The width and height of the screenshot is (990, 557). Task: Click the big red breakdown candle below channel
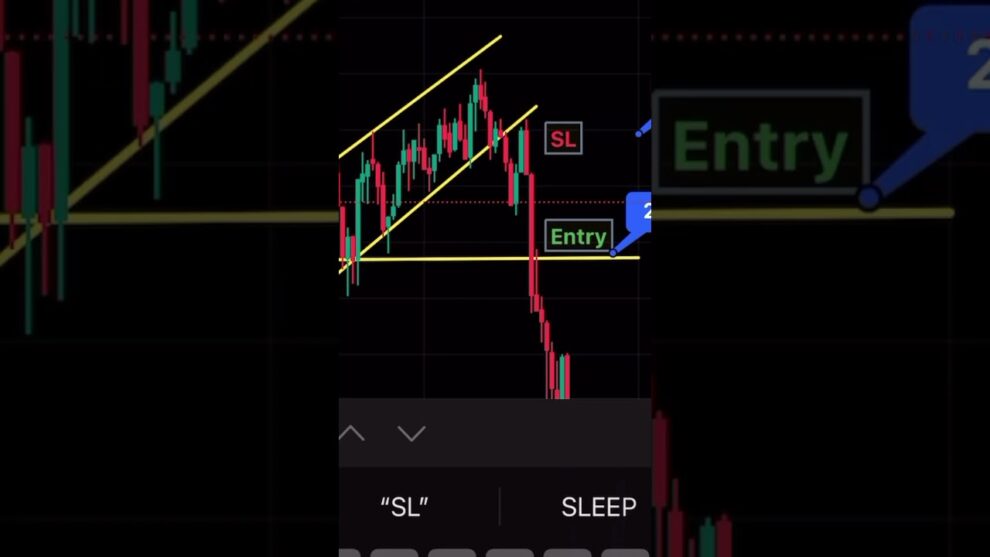click(533, 235)
